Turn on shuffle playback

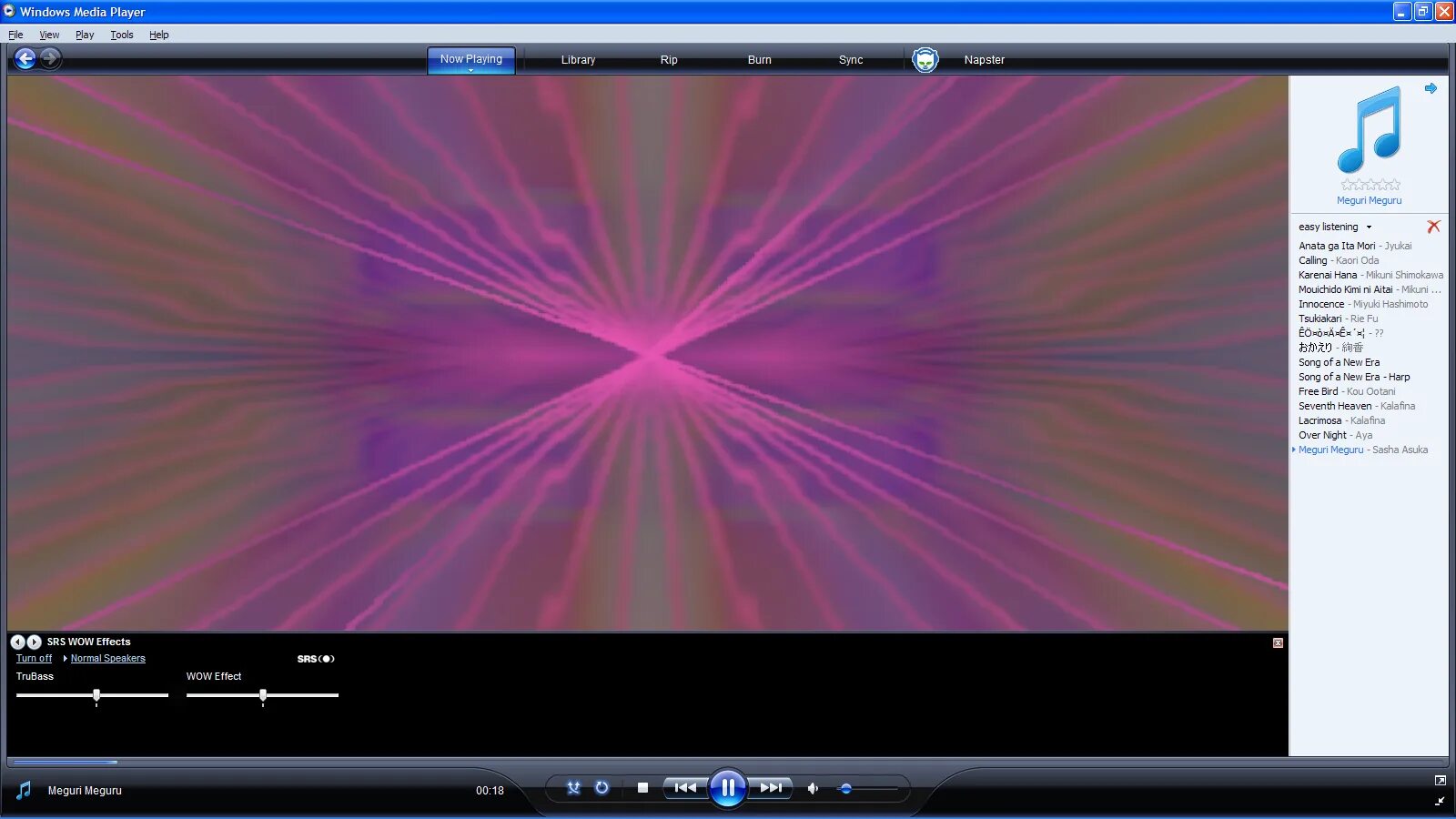click(573, 788)
